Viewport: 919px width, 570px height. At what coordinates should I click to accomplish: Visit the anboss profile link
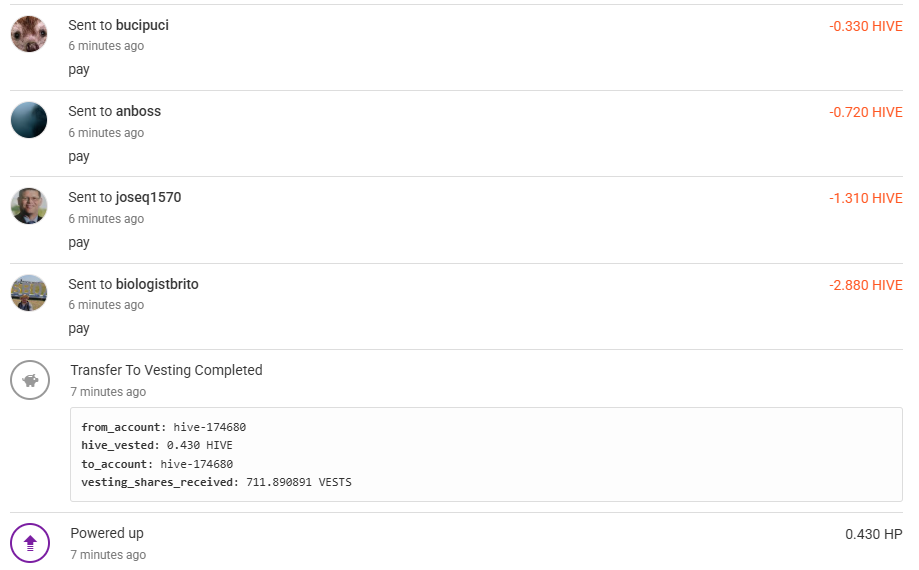138,111
